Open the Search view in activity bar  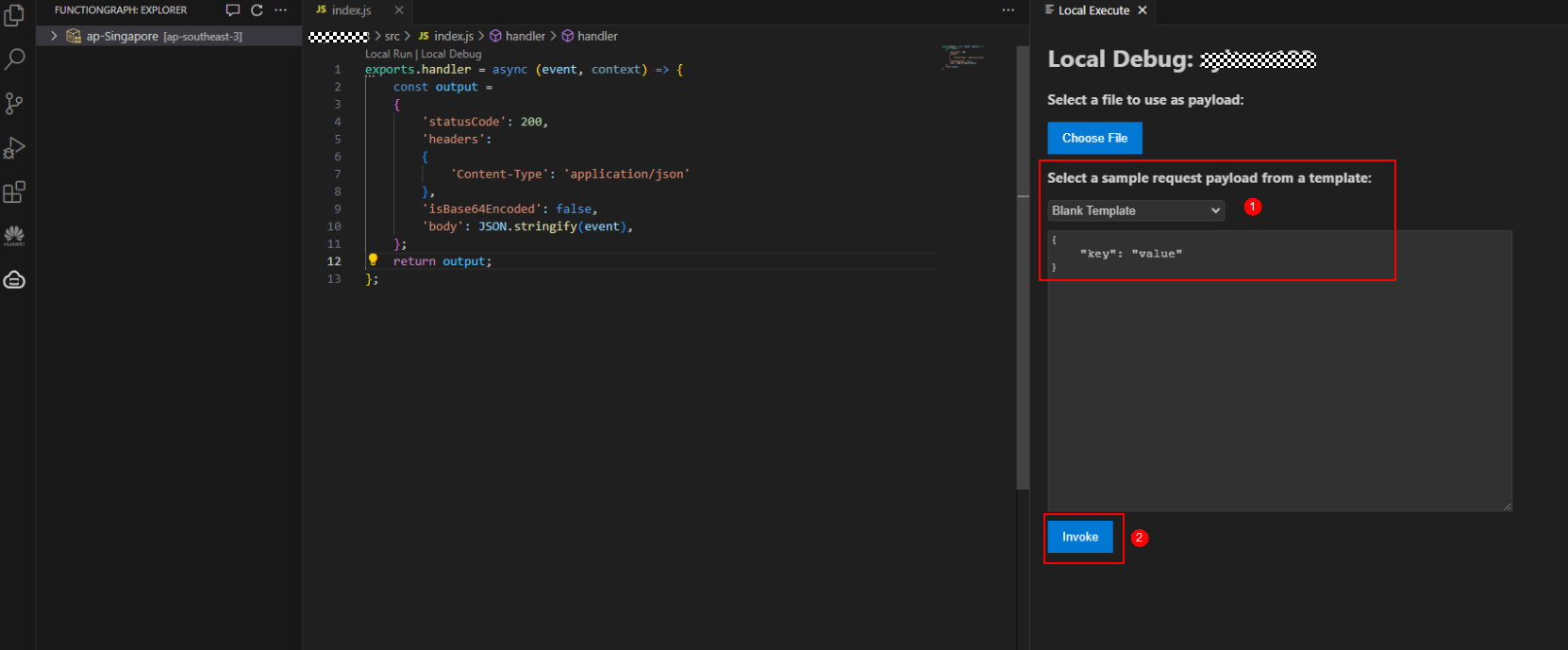(x=14, y=59)
